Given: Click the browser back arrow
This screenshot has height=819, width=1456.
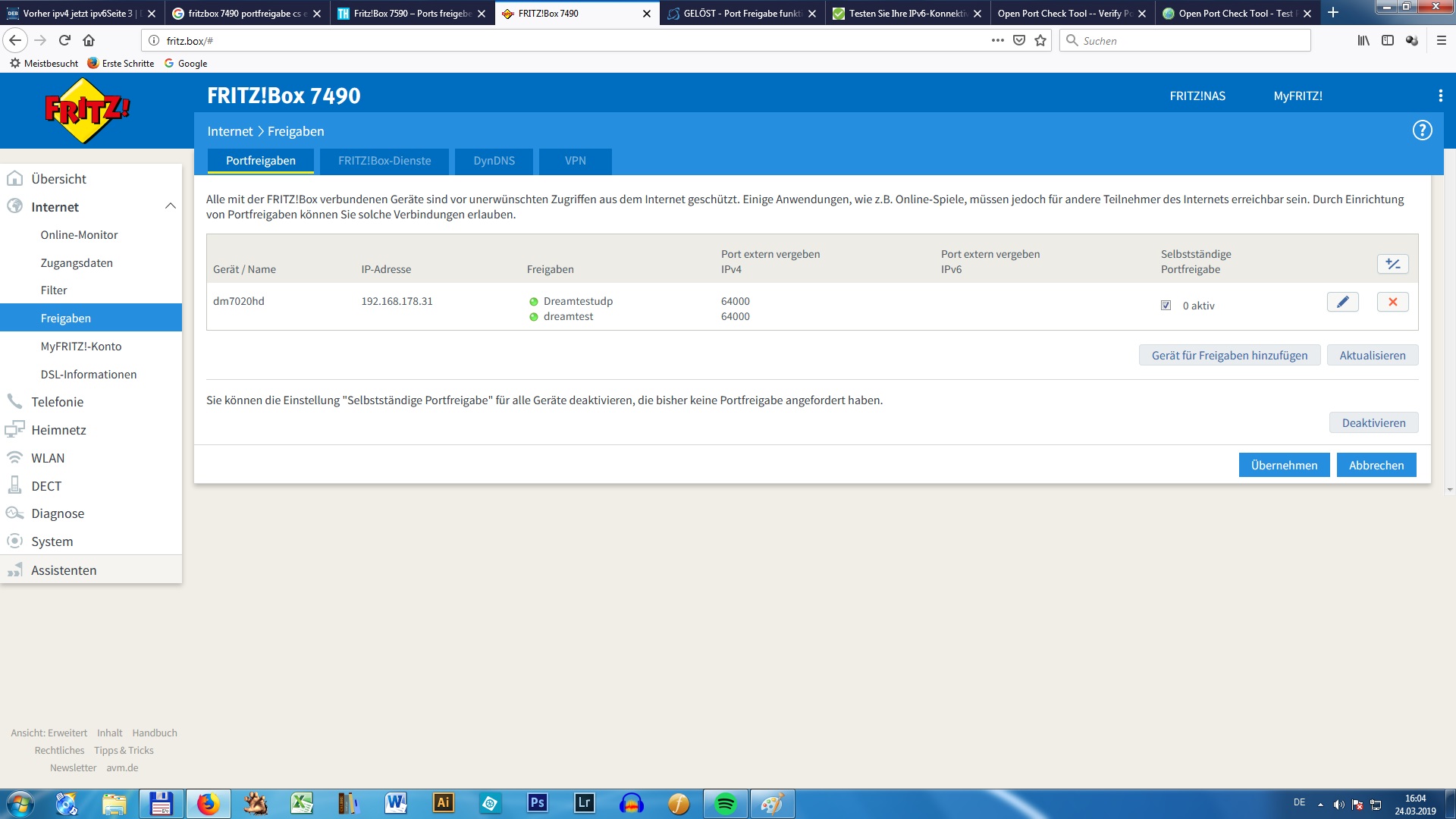Looking at the screenshot, I should click(x=15, y=40).
